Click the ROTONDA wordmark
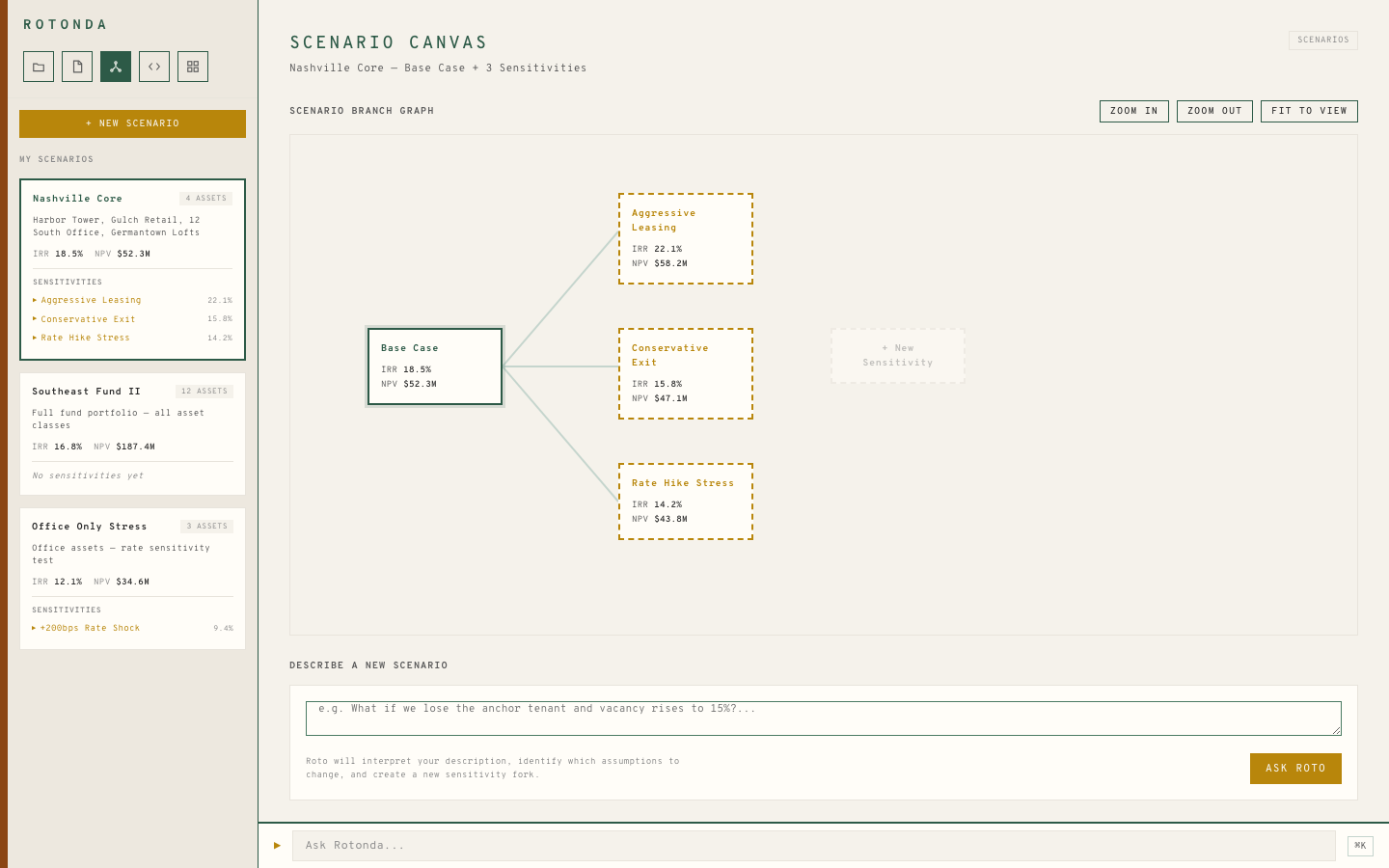Viewport: 1389px width, 868px height. [x=65, y=23]
